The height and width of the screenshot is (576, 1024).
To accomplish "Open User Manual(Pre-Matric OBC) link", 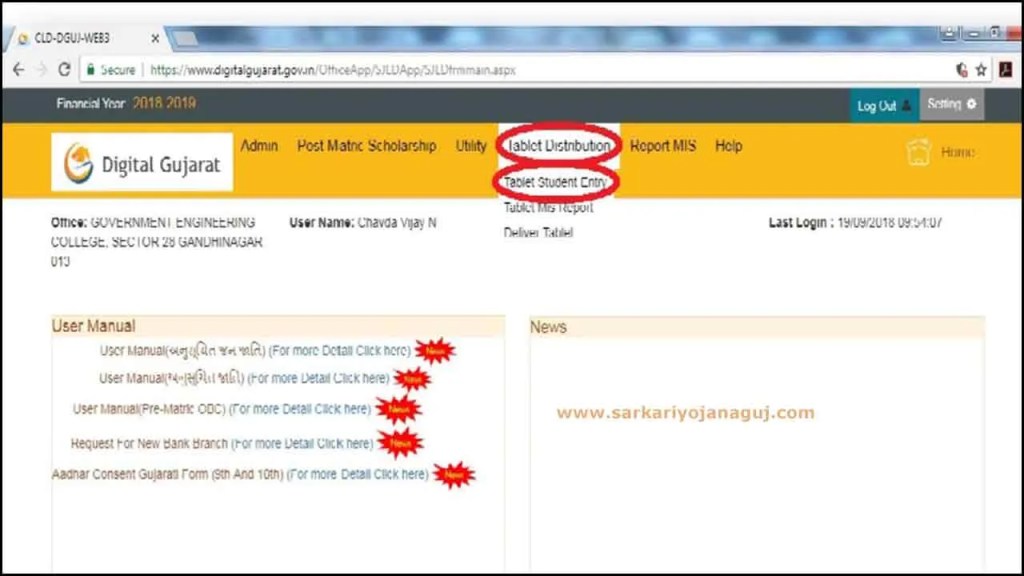I will 222,409.
